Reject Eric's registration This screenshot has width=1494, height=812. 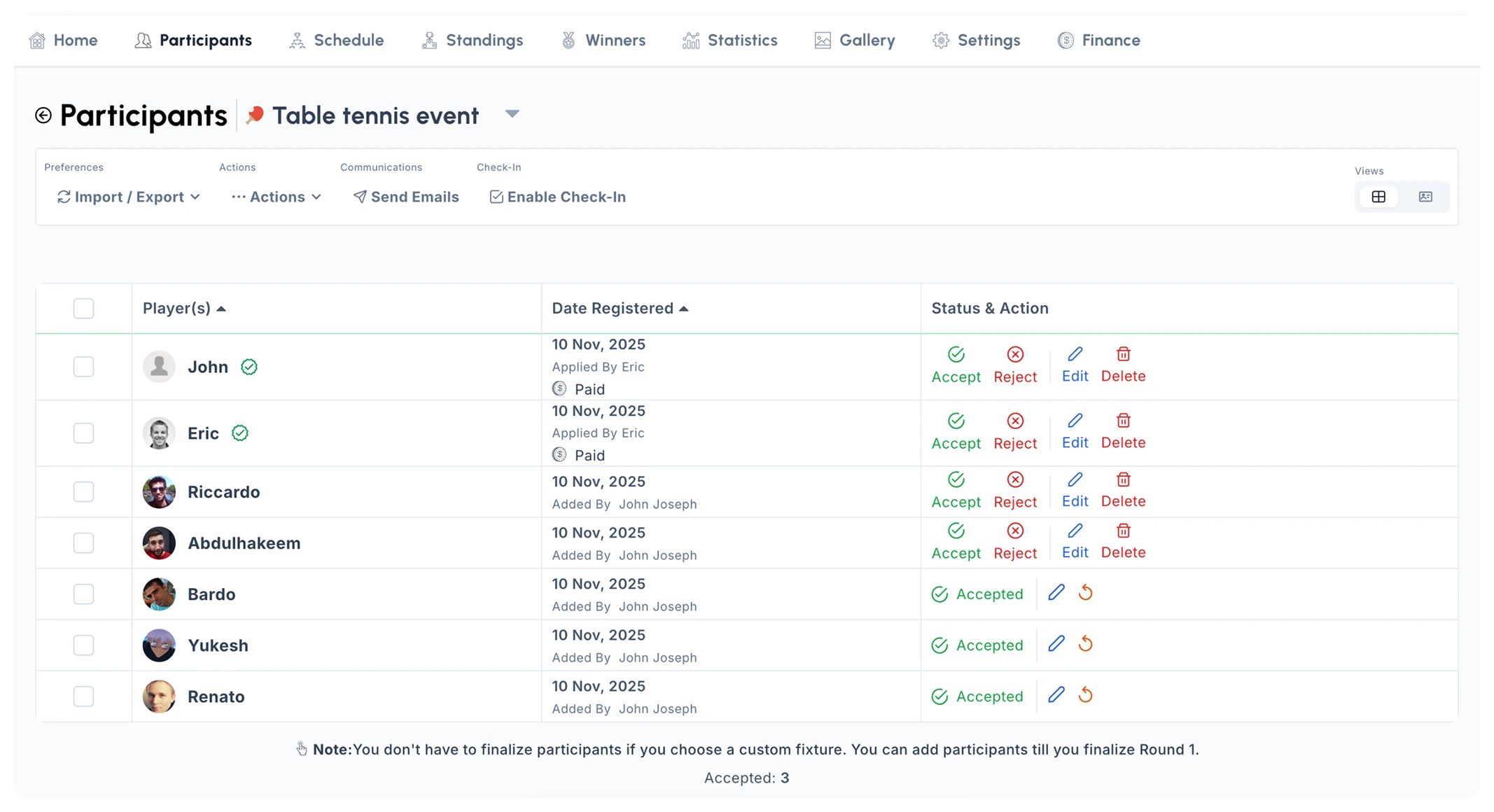coord(1015,432)
